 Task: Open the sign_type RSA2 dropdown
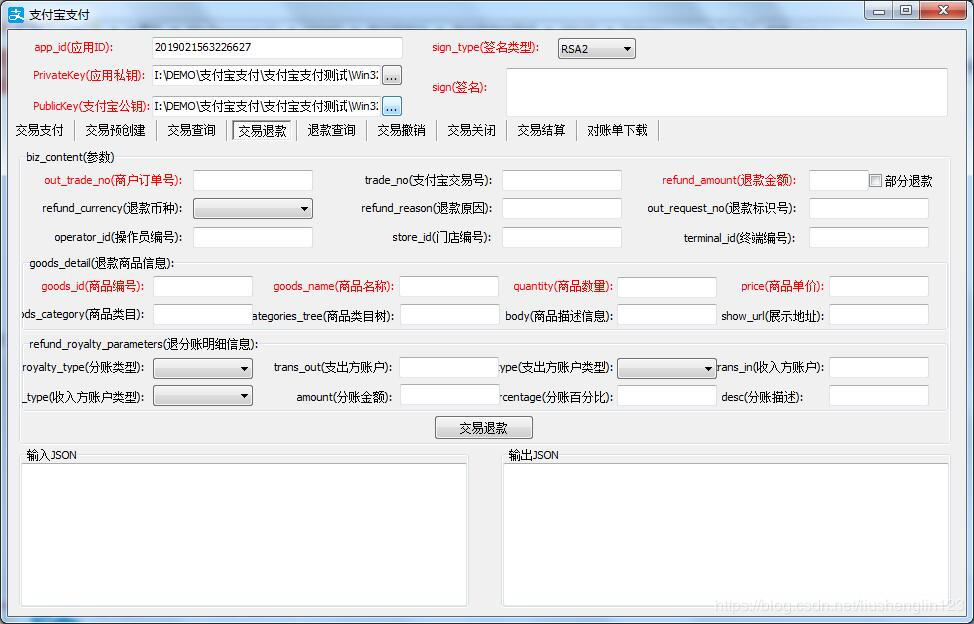tap(596, 48)
